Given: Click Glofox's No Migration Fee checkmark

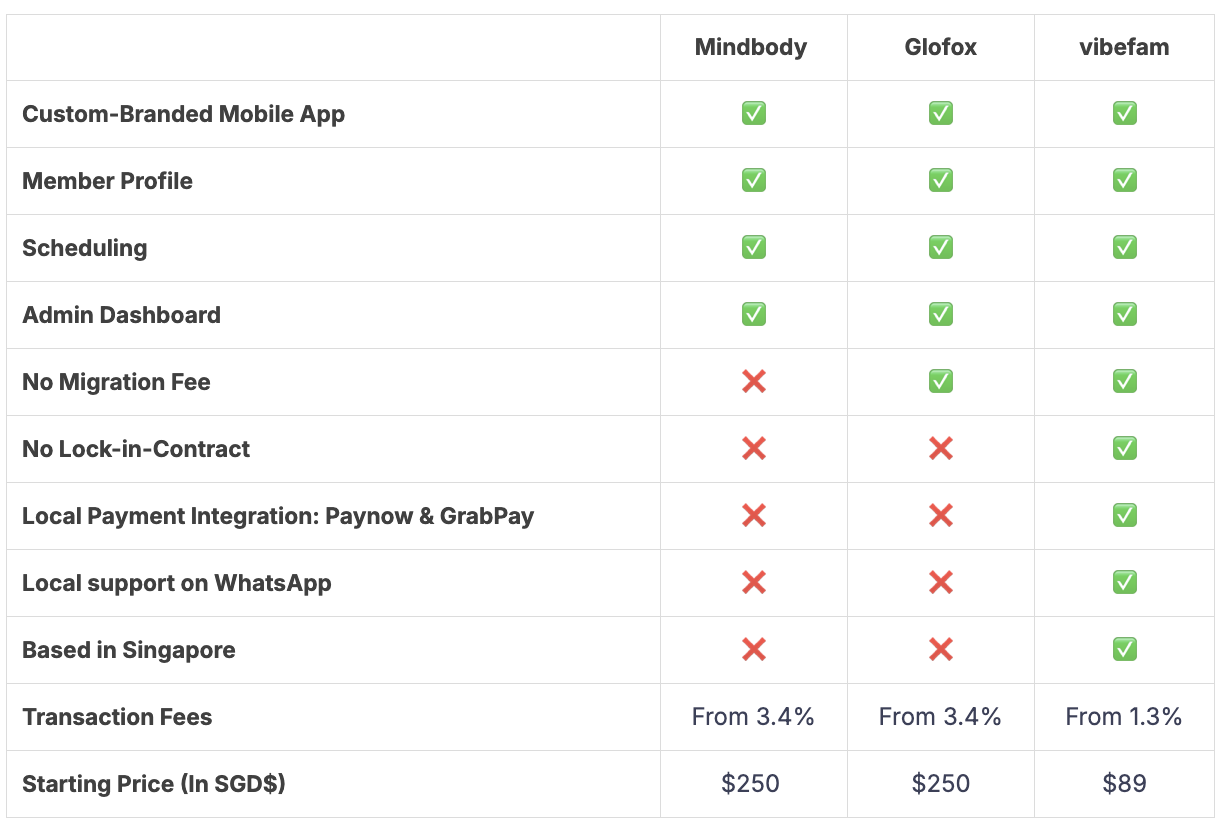Looking at the screenshot, I should pos(940,382).
